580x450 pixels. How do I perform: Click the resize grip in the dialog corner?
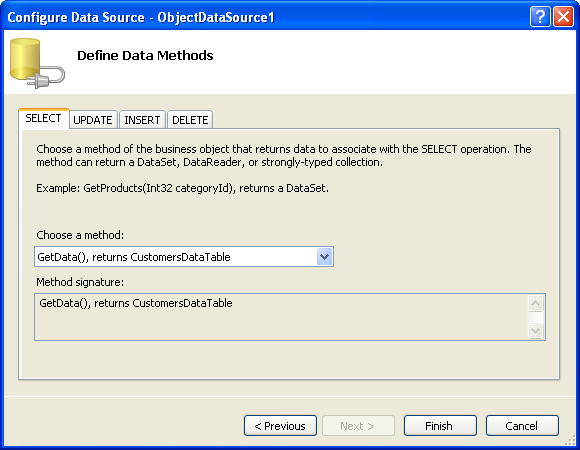[x=571, y=440]
